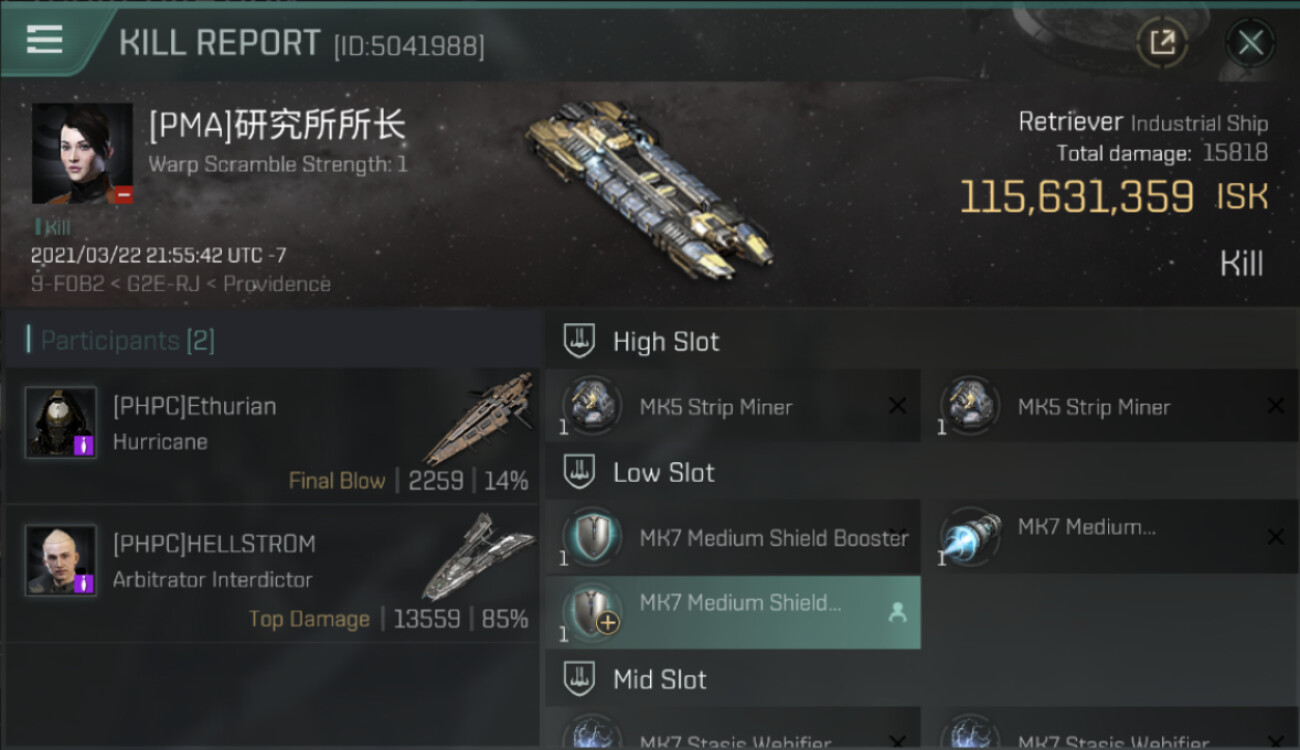Select the first MK5 Strip Miner icon
The image size is (1300, 750).
click(592, 405)
